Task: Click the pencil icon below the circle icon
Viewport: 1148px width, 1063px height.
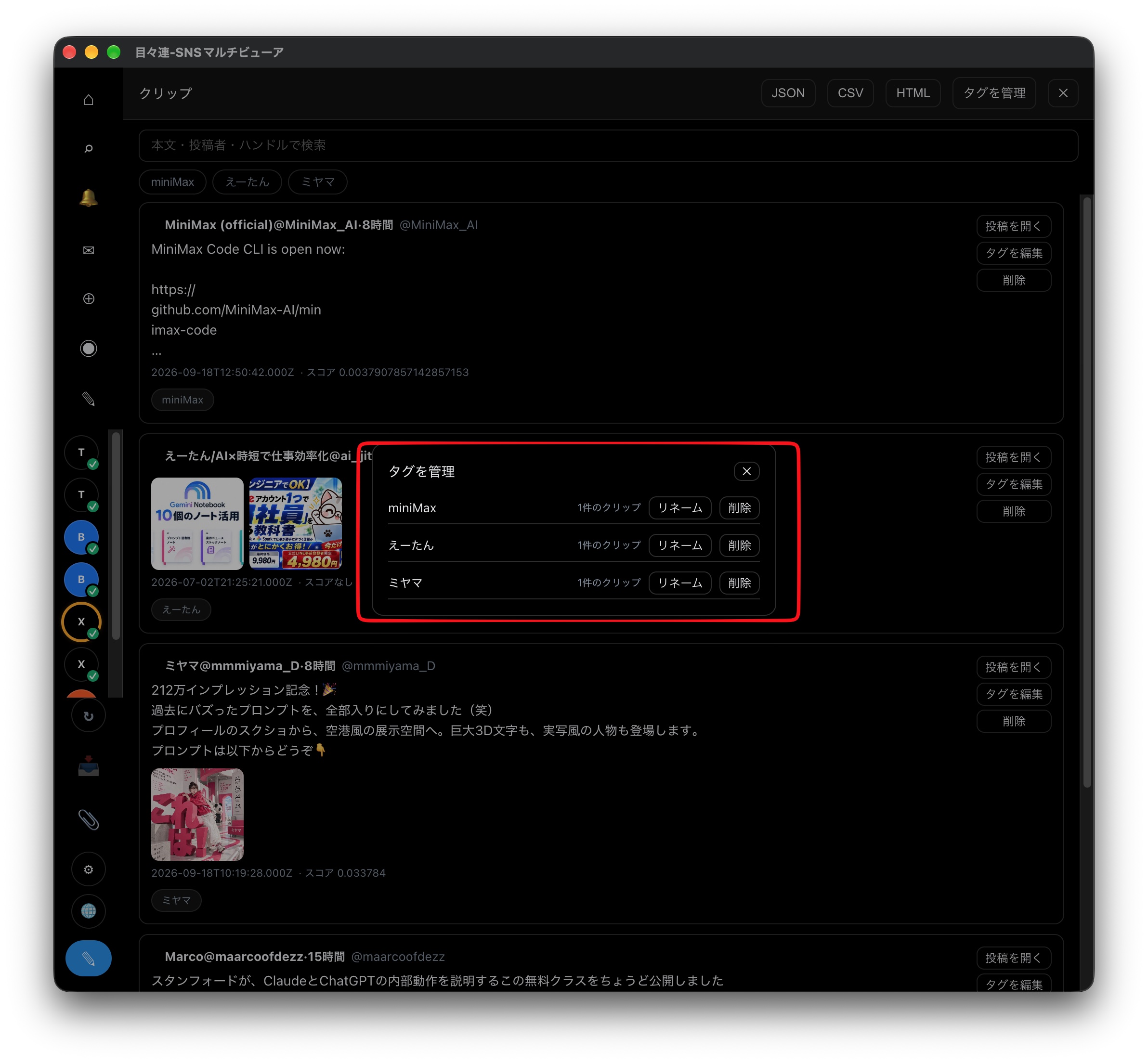Action: [x=88, y=399]
